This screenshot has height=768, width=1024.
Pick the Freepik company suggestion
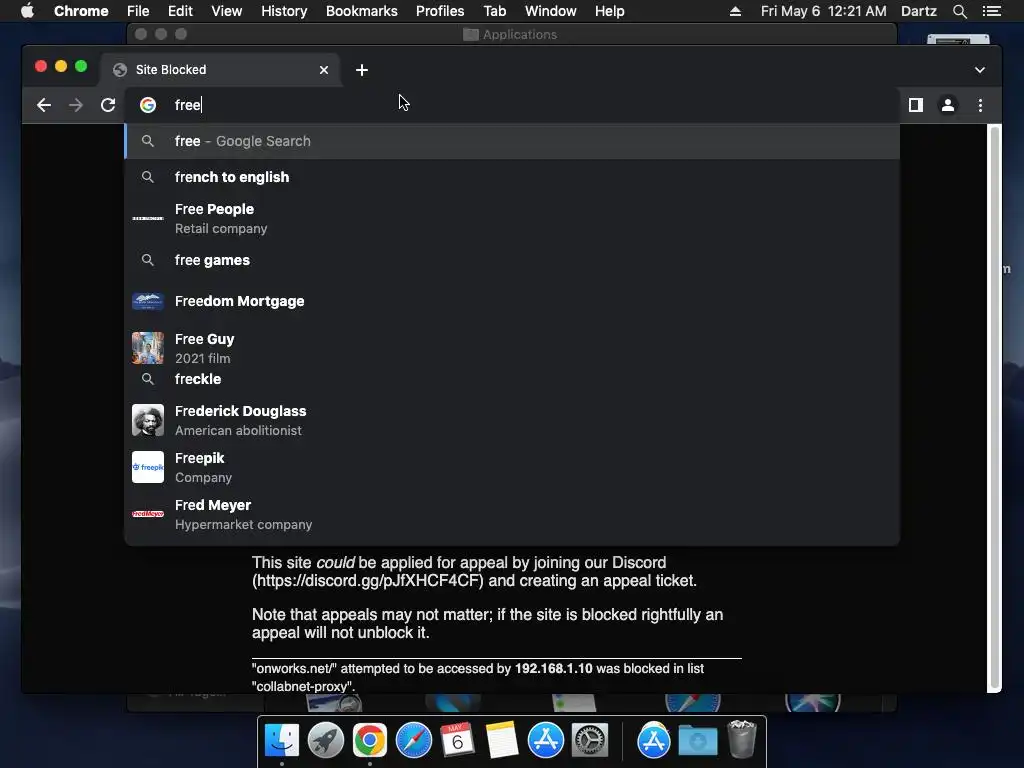click(x=512, y=468)
